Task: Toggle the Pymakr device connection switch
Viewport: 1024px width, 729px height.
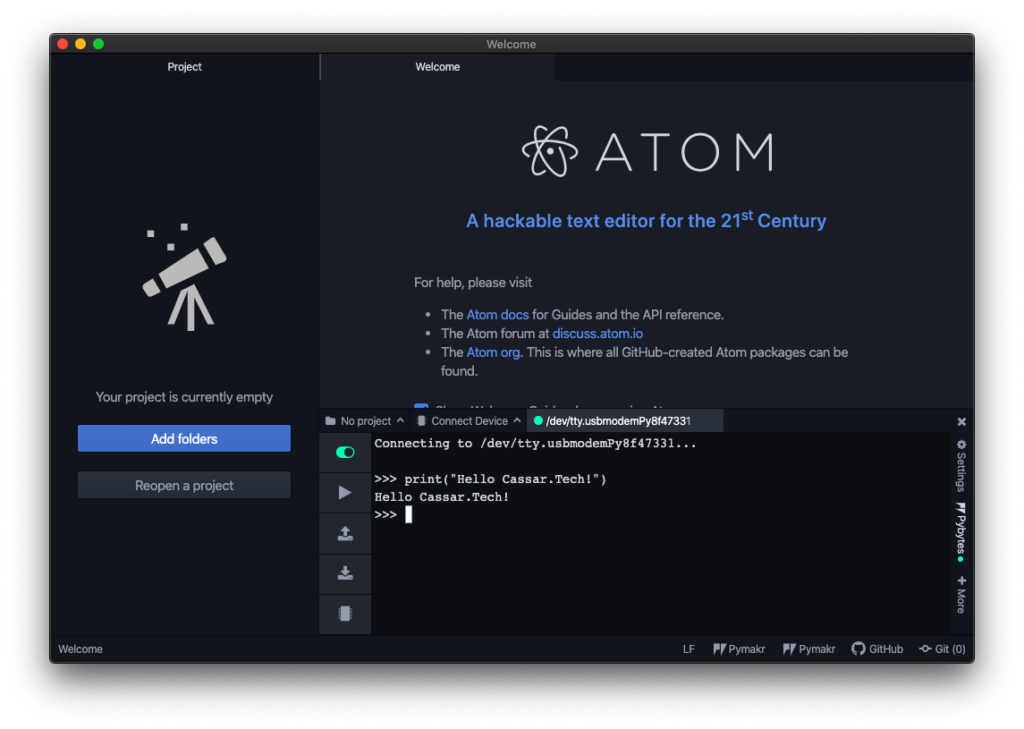Action: 345,452
